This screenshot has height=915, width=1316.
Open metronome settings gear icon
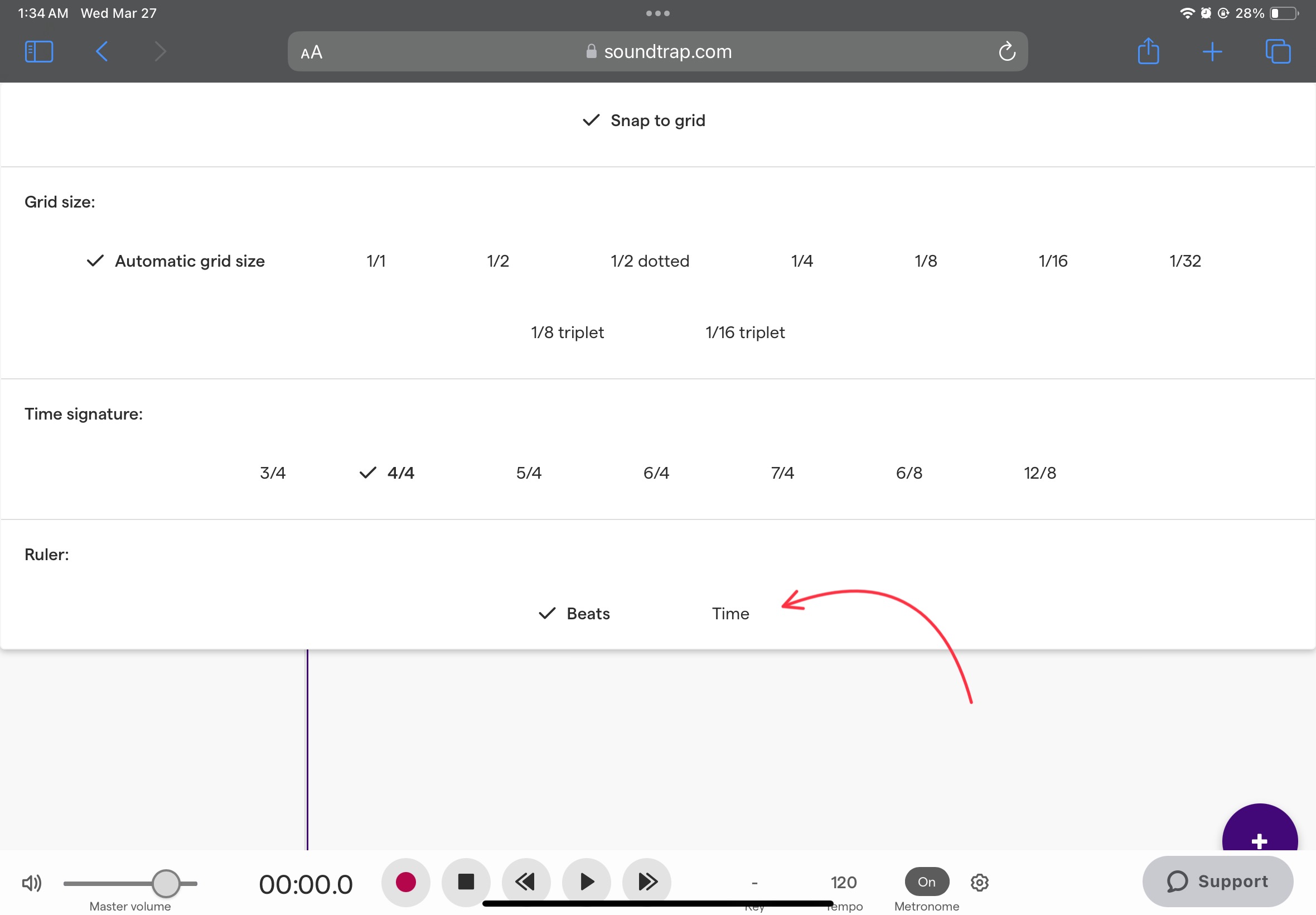pos(979,882)
